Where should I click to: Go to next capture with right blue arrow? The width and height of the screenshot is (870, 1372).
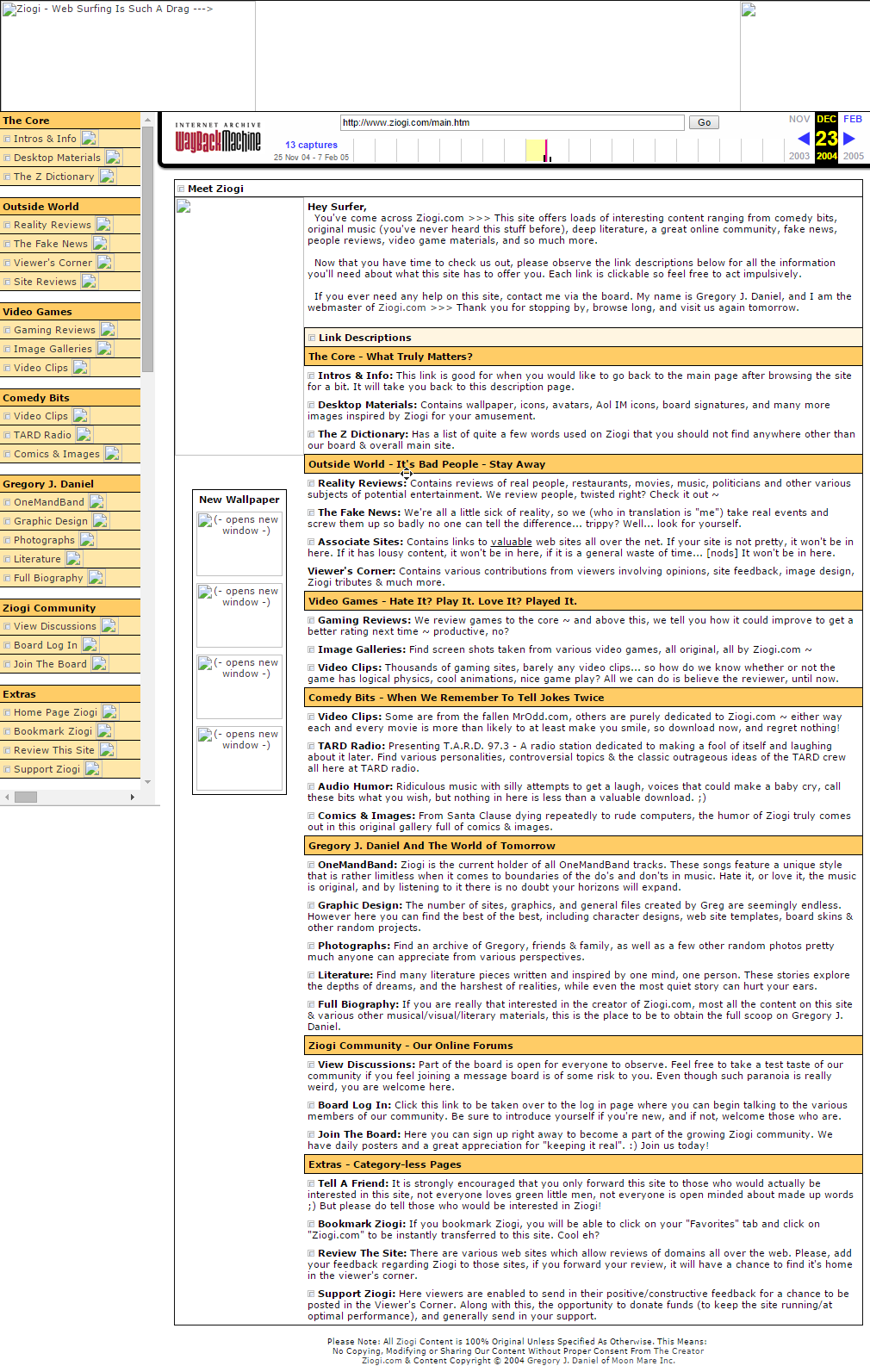849,138
